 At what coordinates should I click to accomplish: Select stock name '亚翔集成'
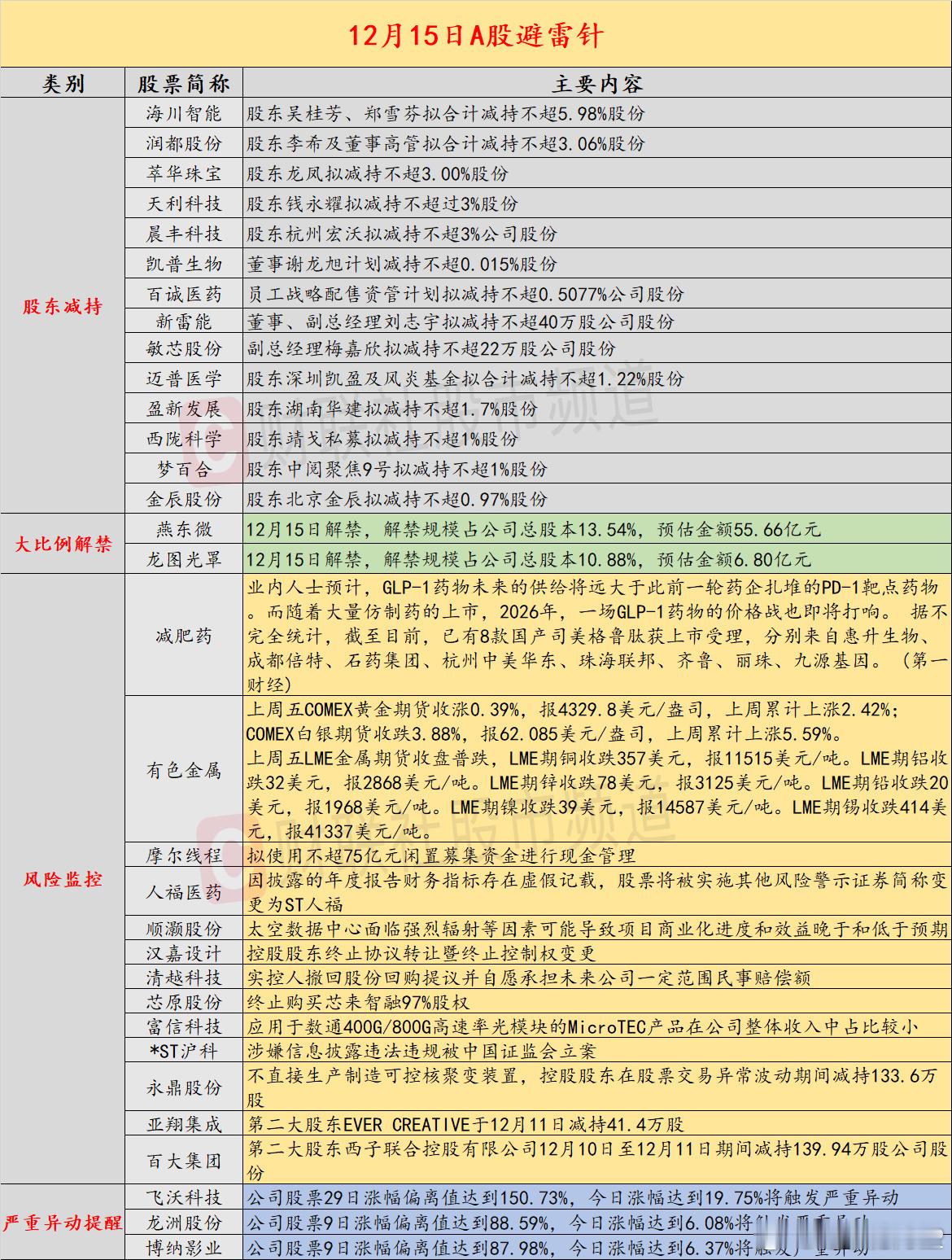click(x=184, y=1124)
